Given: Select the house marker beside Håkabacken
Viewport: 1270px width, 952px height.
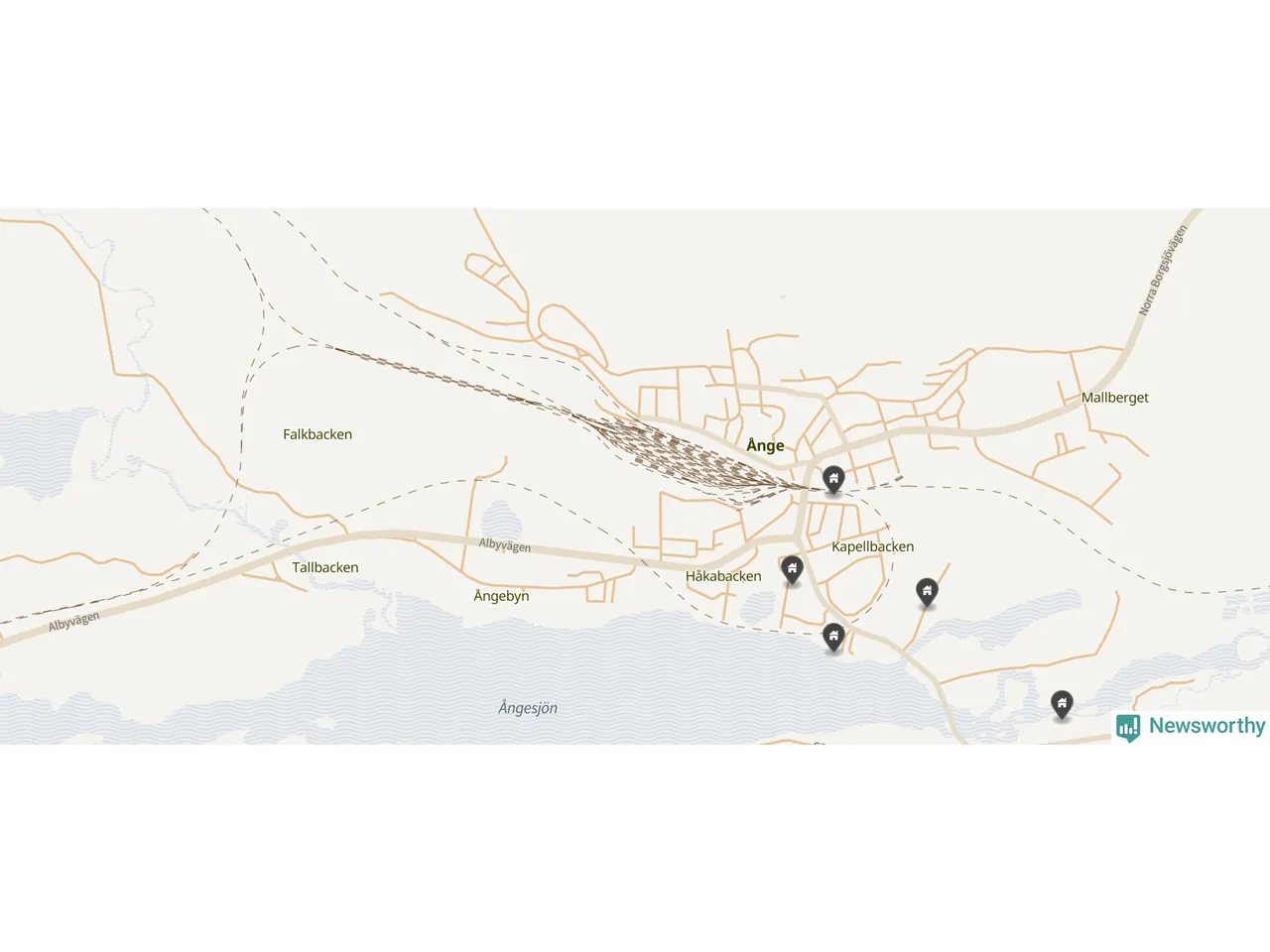Looking at the screenshot, I should click(792, 569).
